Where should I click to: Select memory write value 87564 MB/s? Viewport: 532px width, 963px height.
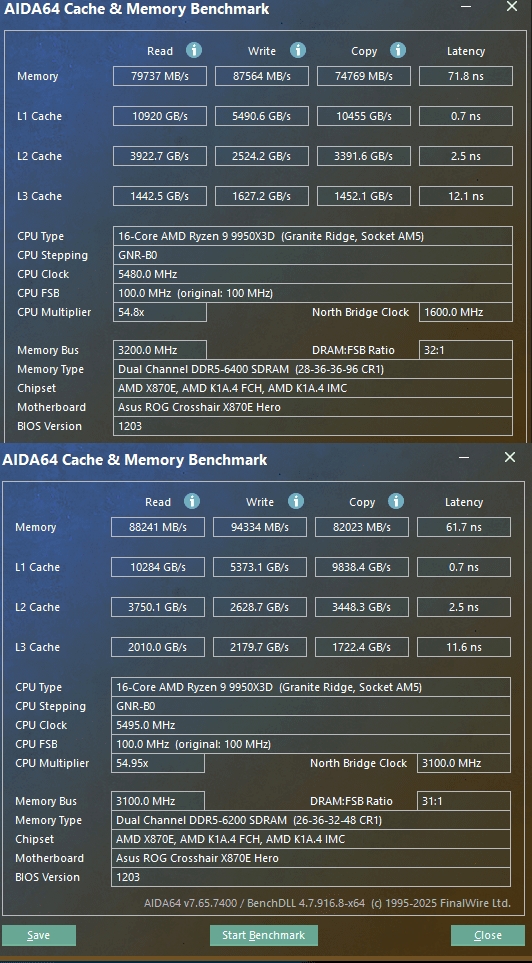pos(262,76)
